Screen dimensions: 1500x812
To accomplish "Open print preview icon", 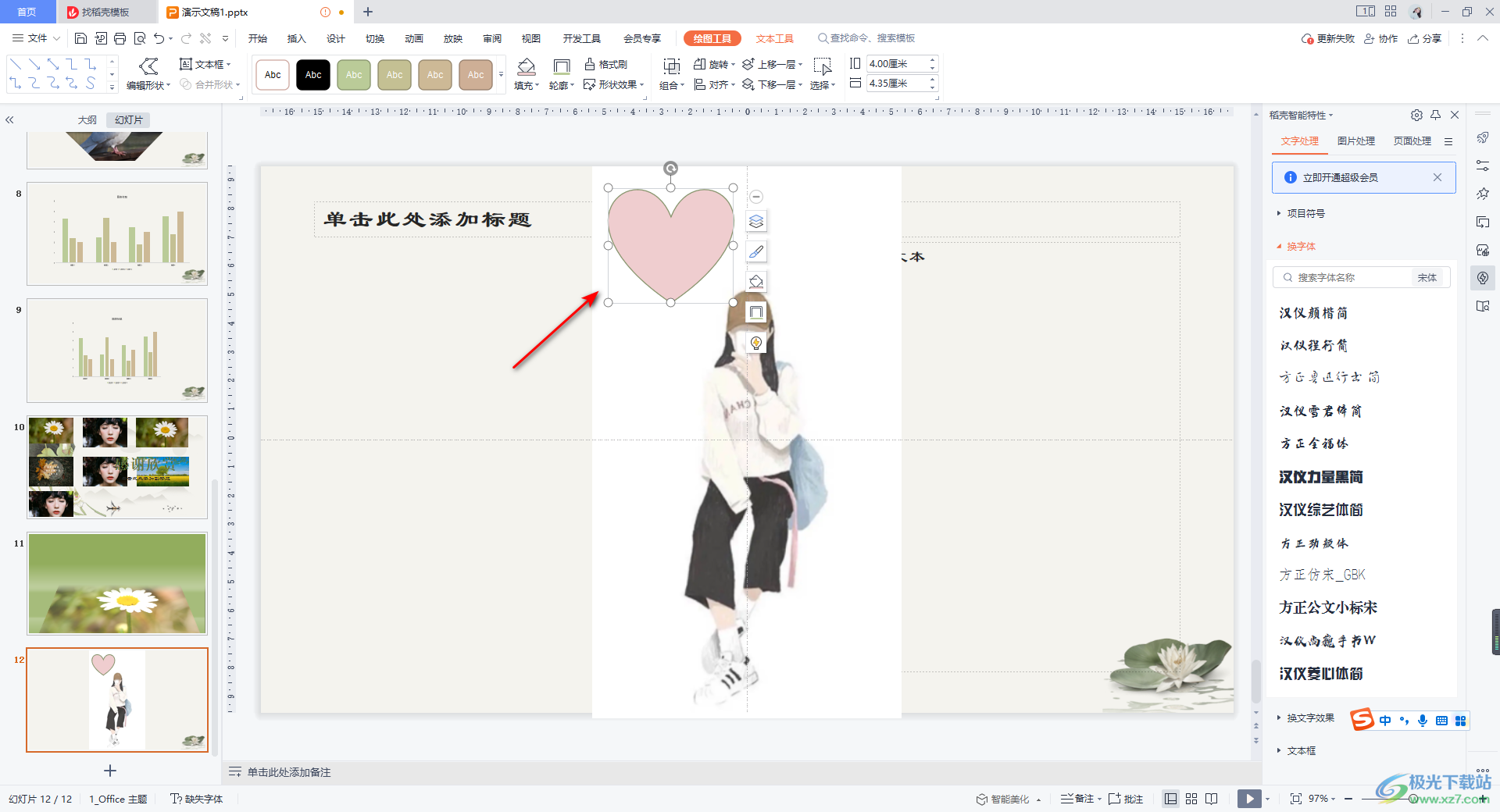I will point(140,38).
